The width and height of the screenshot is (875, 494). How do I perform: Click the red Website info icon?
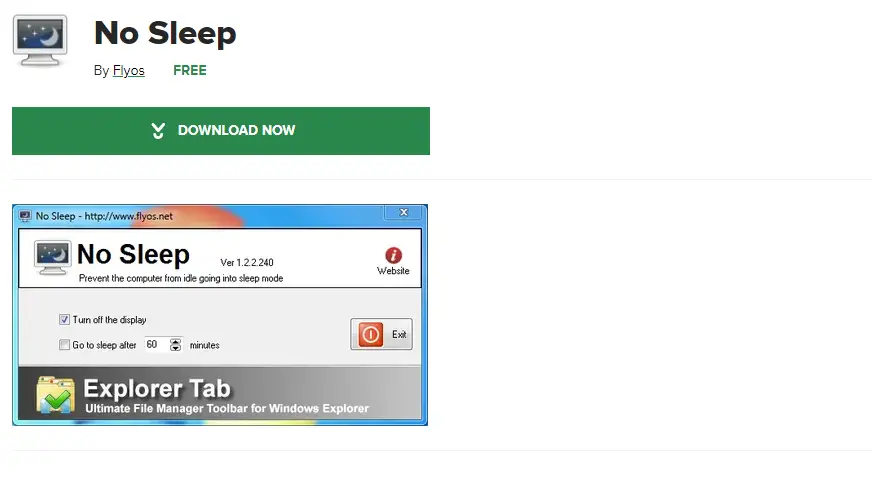tap(393, 255)
